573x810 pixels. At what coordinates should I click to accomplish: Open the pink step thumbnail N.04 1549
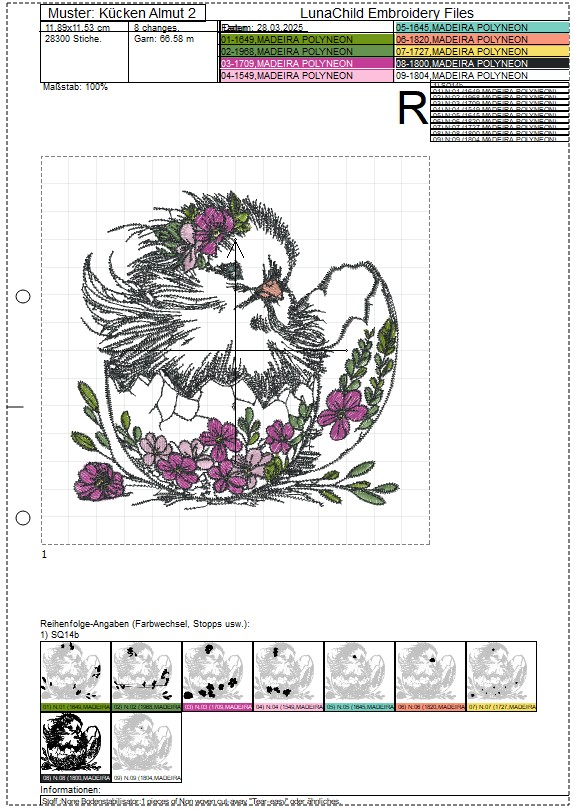pyautogui.click(x=288, y=676)
